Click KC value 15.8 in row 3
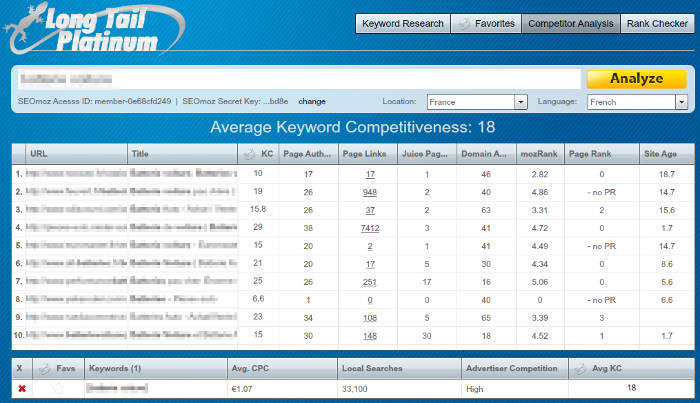Viewport: 700px width, 403px height. (258, 209)
